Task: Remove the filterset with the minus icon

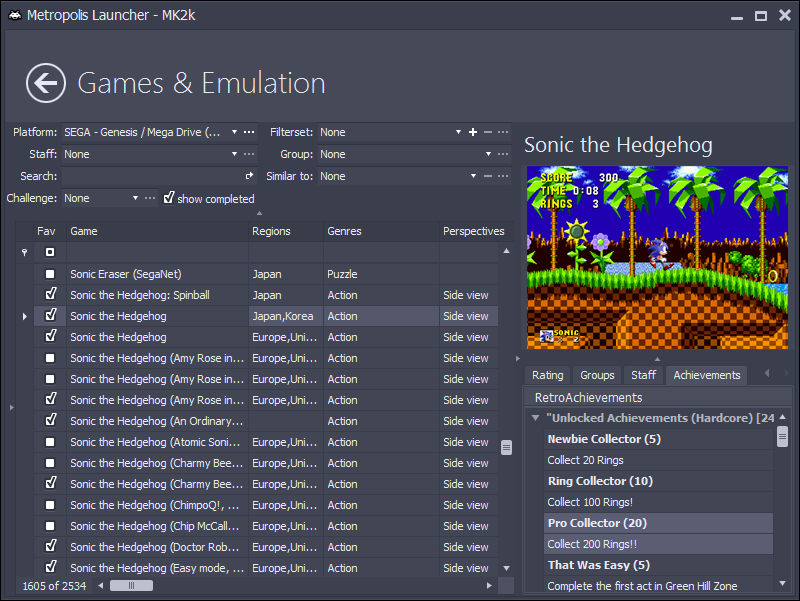Action: [x=488, y=132]
